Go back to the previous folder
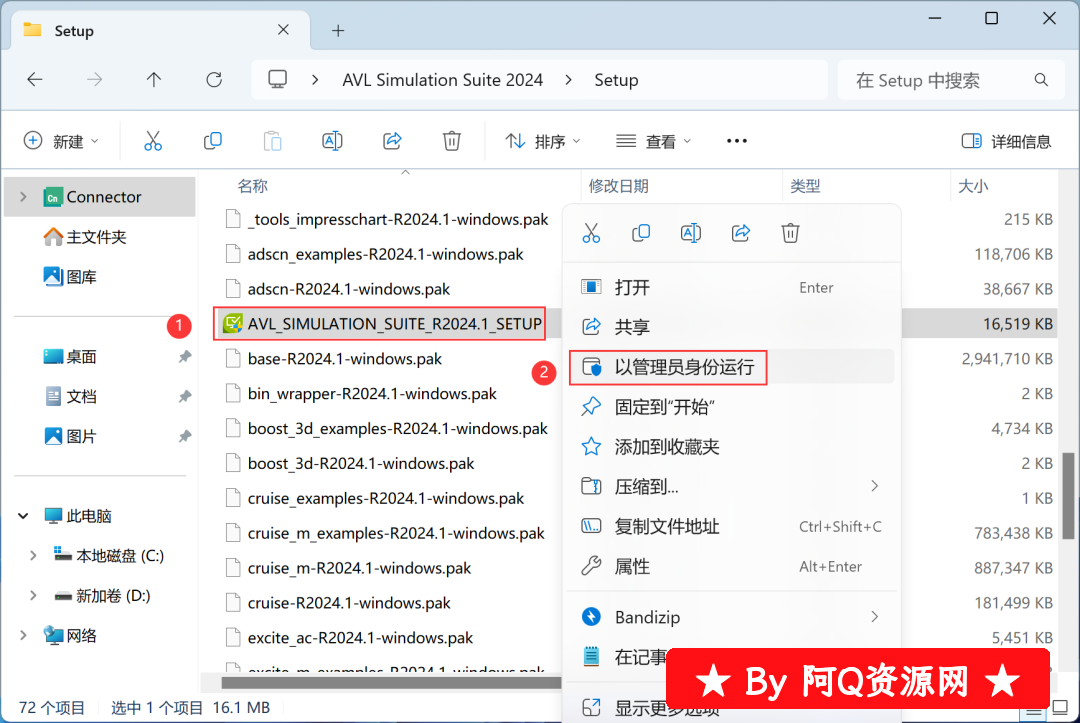 35,80
